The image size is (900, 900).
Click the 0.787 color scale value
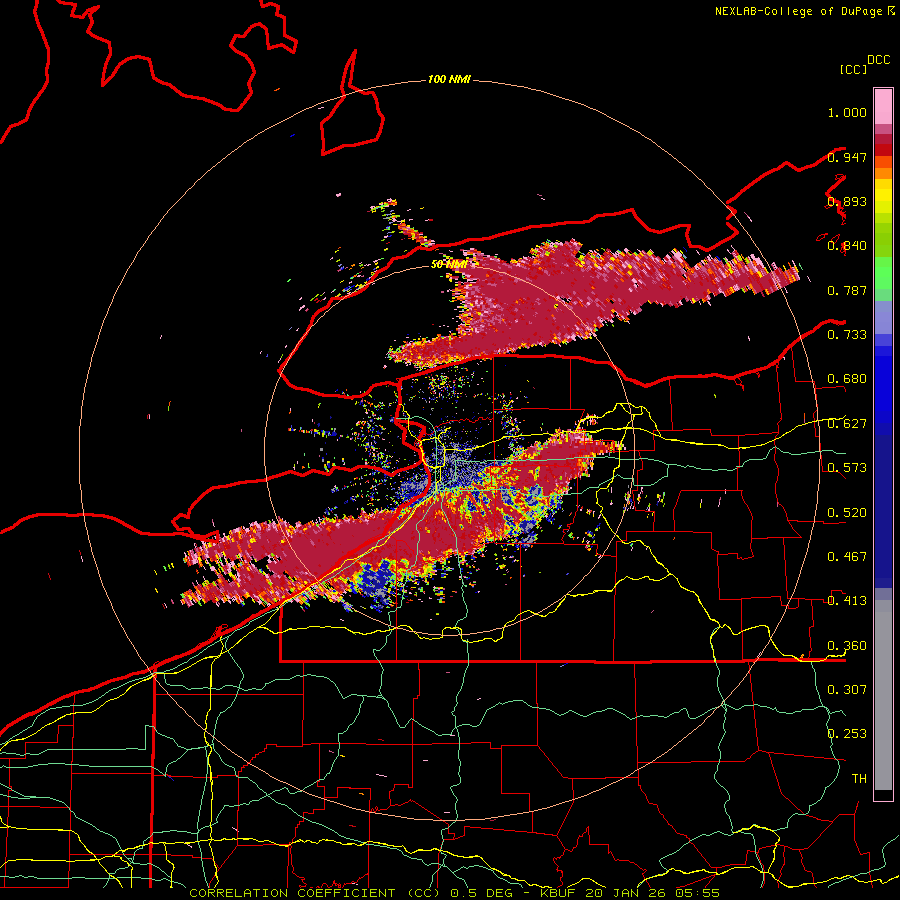click(847, 290)
